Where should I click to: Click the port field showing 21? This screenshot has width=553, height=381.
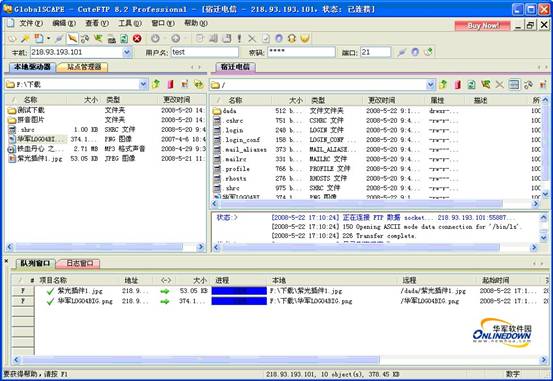tap(375, 52)
